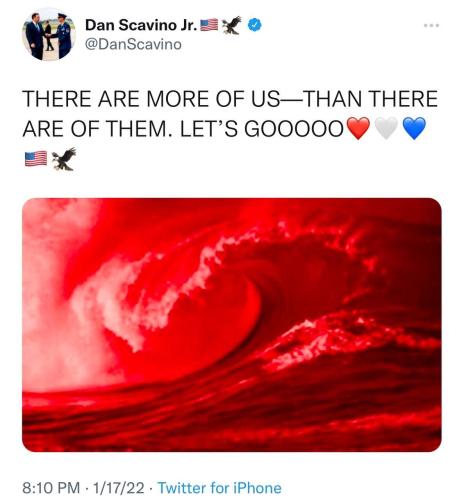Viewport: 464px width, 500px height.
Task: Click the eagle emoji below tweet text
Action: point(64,159)
